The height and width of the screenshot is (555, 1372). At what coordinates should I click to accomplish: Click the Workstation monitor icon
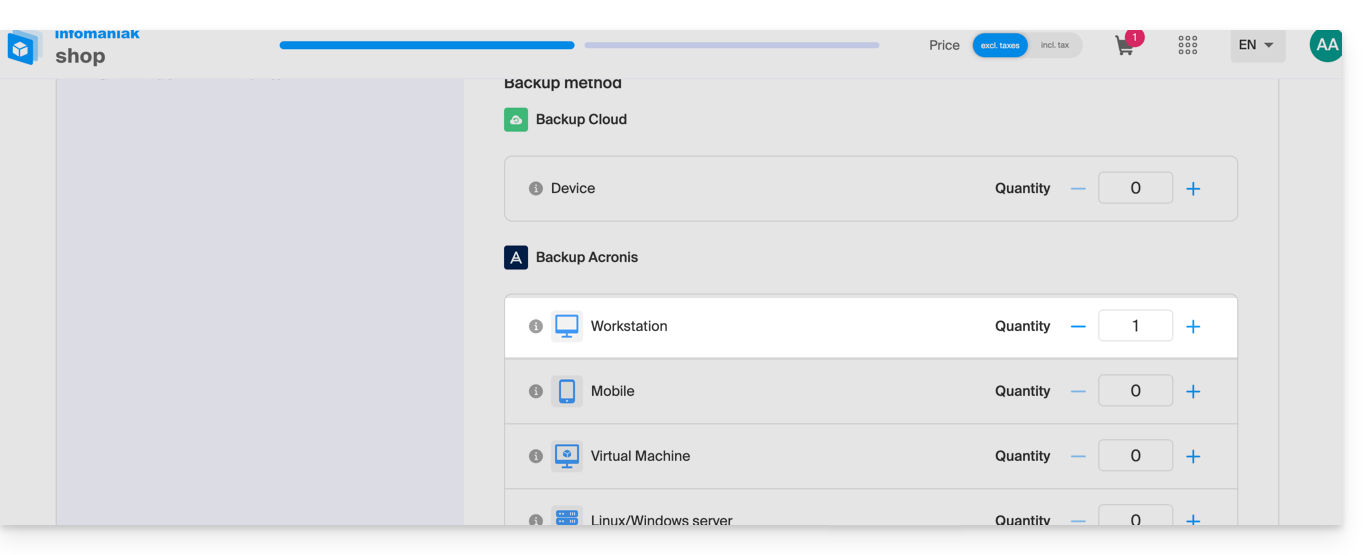566,326
